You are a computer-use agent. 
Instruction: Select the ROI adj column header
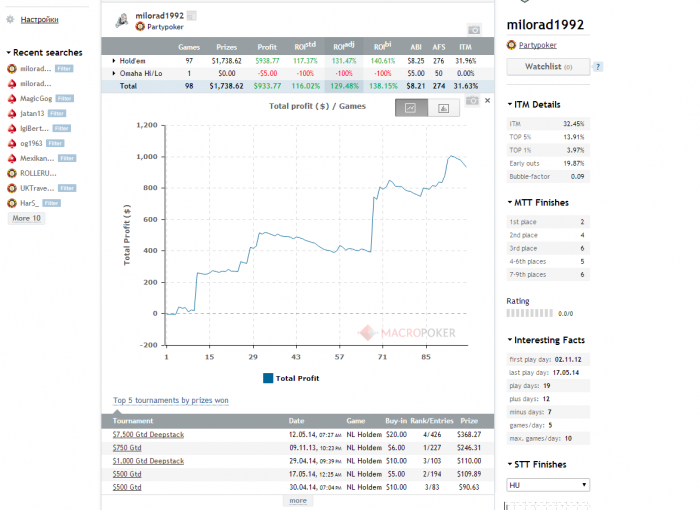pyautogui.click(x=344, y=46)
